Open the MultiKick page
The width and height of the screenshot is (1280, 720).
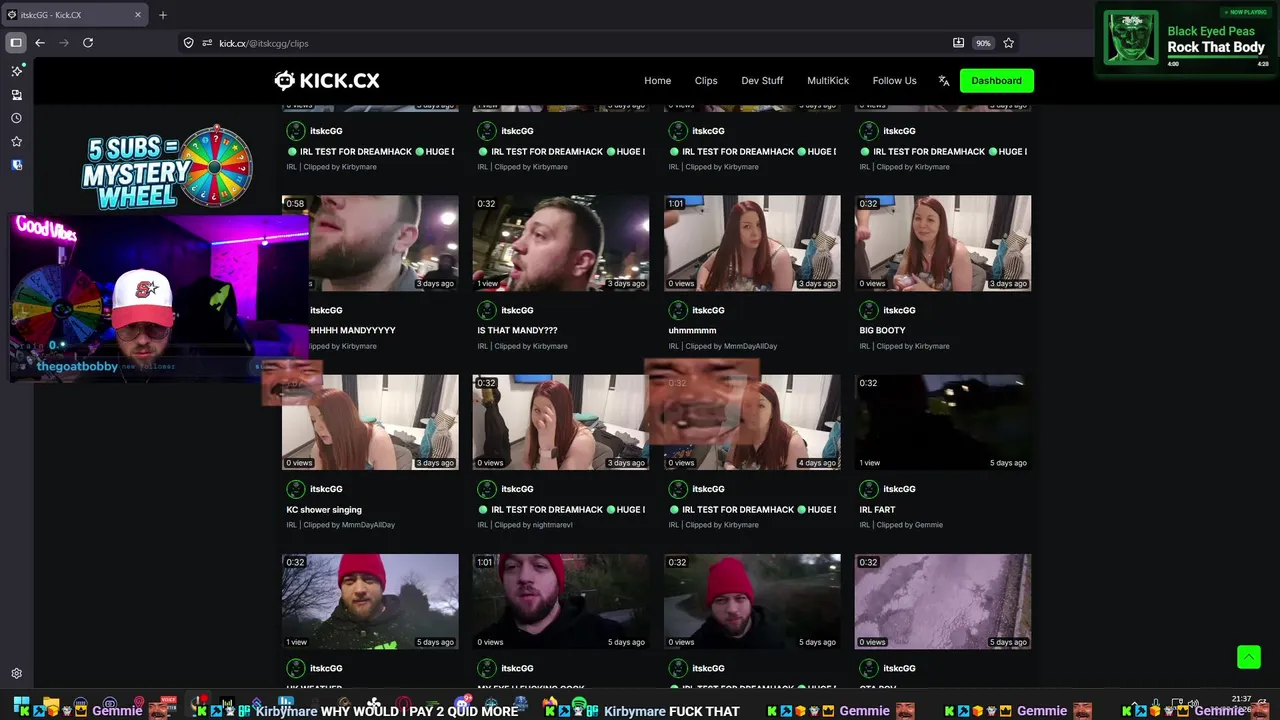click(828, 81)
